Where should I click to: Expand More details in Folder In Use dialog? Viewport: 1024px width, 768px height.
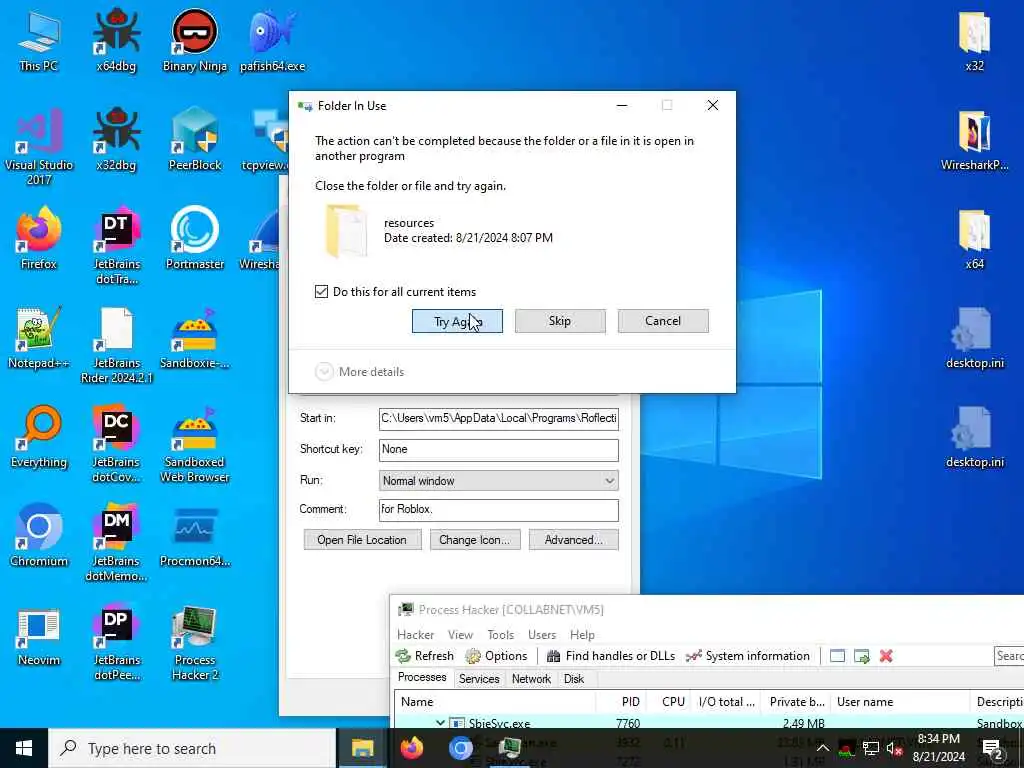pos(360,372)
